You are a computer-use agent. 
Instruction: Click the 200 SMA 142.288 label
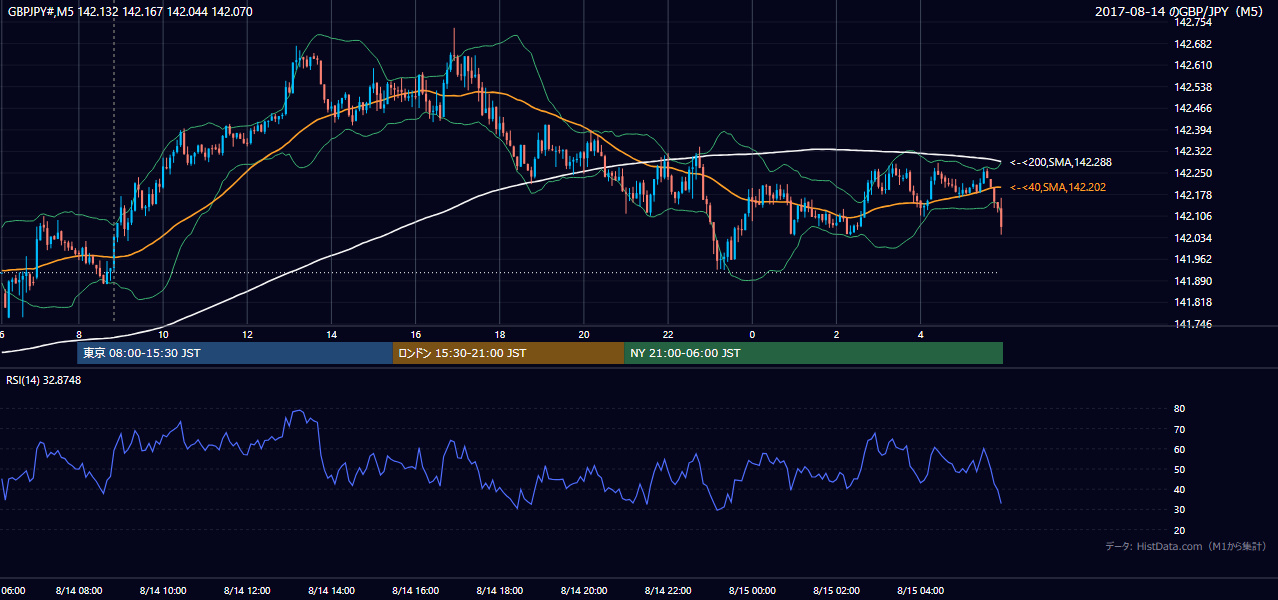click(1061, 162)
